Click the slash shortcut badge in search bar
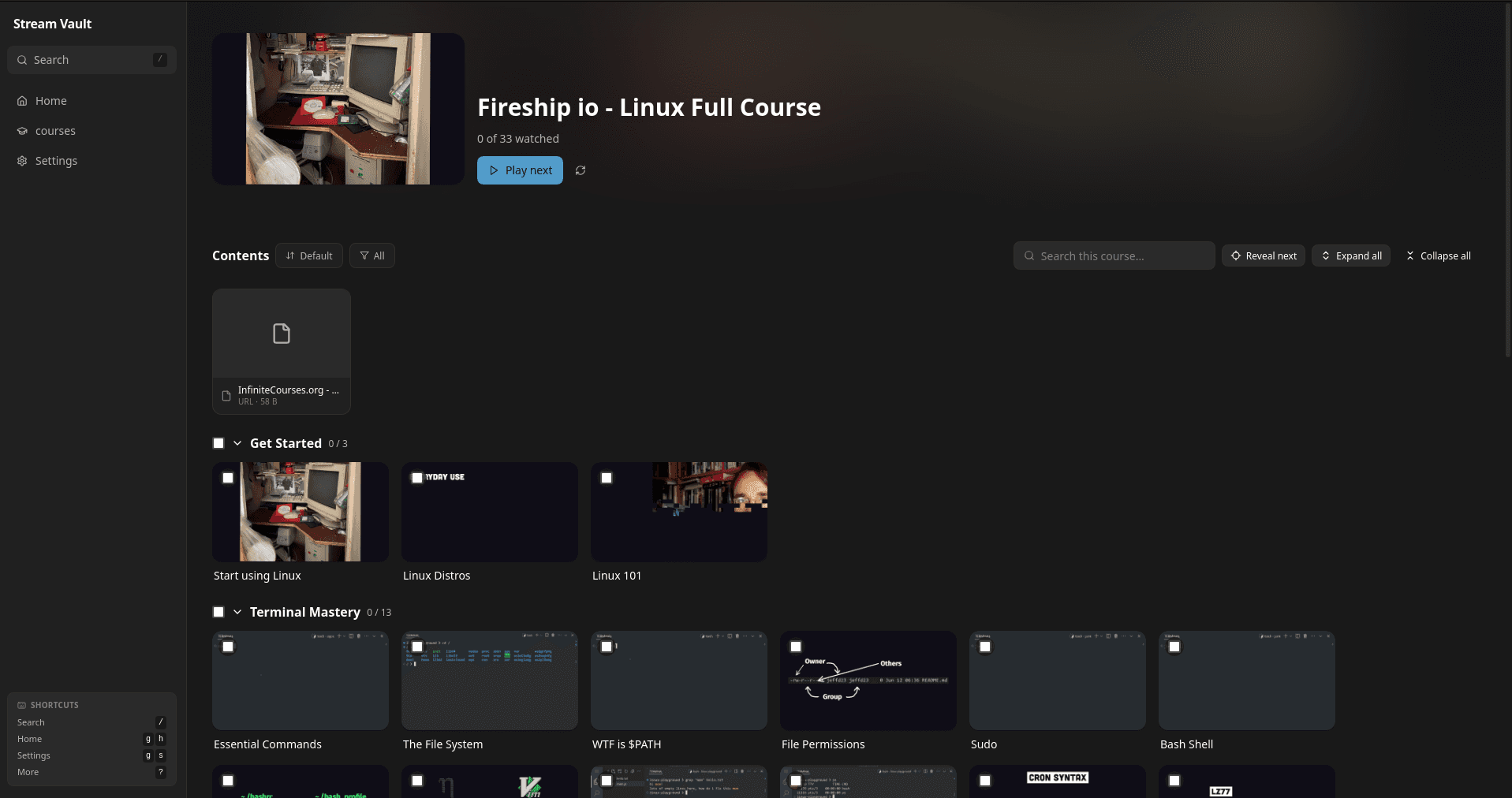Image resolution: width=1512 pixels, height=798 pixels. pos(160,59)
